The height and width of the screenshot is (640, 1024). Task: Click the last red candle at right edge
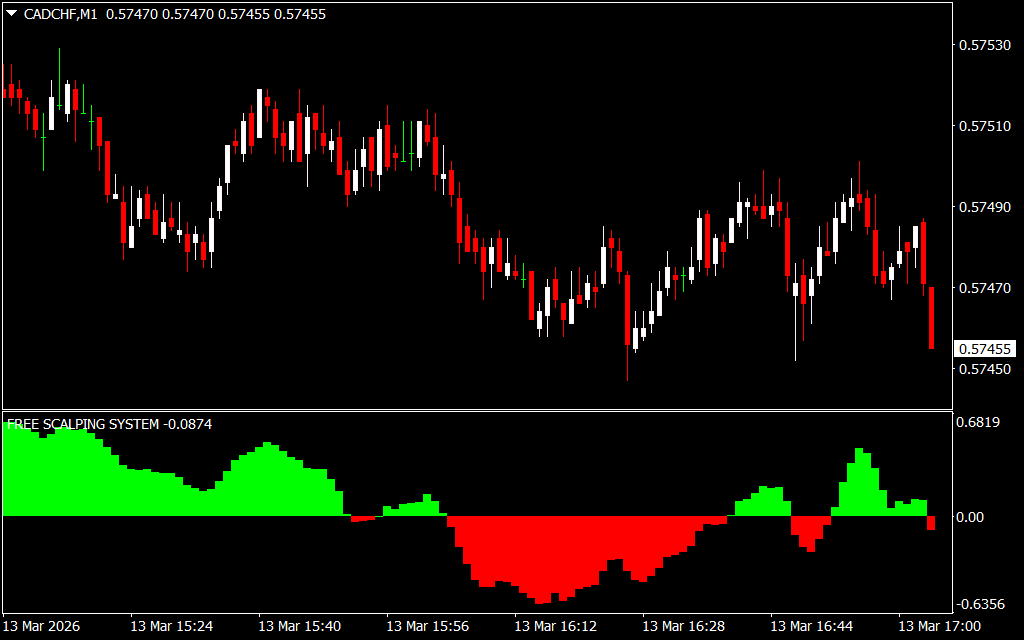pos(931,318)
